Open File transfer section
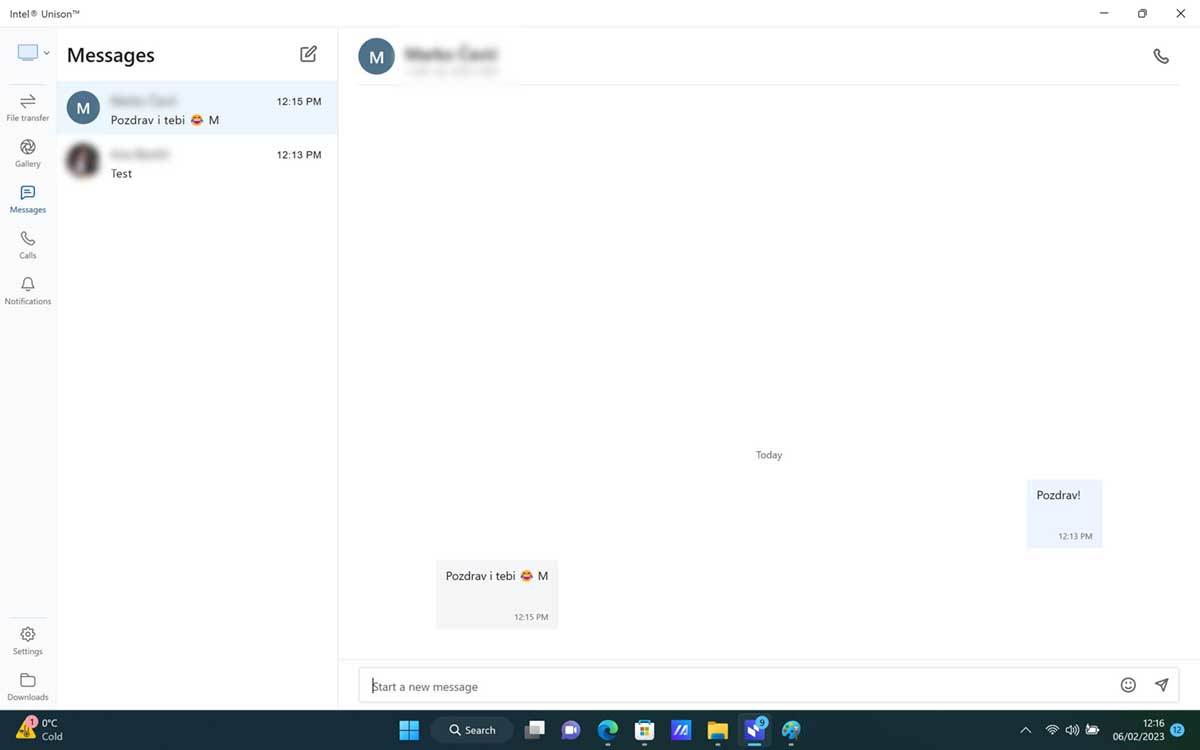The image size is (1200, 750). pos(28,107)
